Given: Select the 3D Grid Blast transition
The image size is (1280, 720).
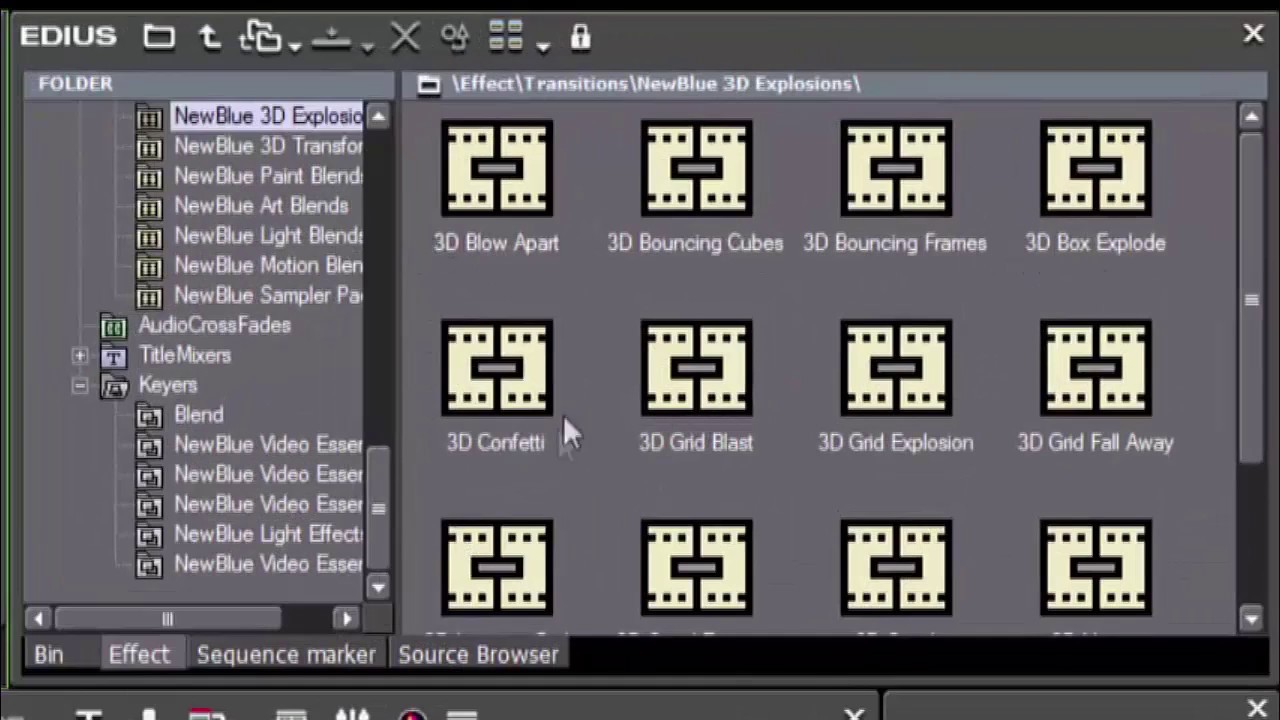Looking at the screenshot, I should tap(696, 387).
